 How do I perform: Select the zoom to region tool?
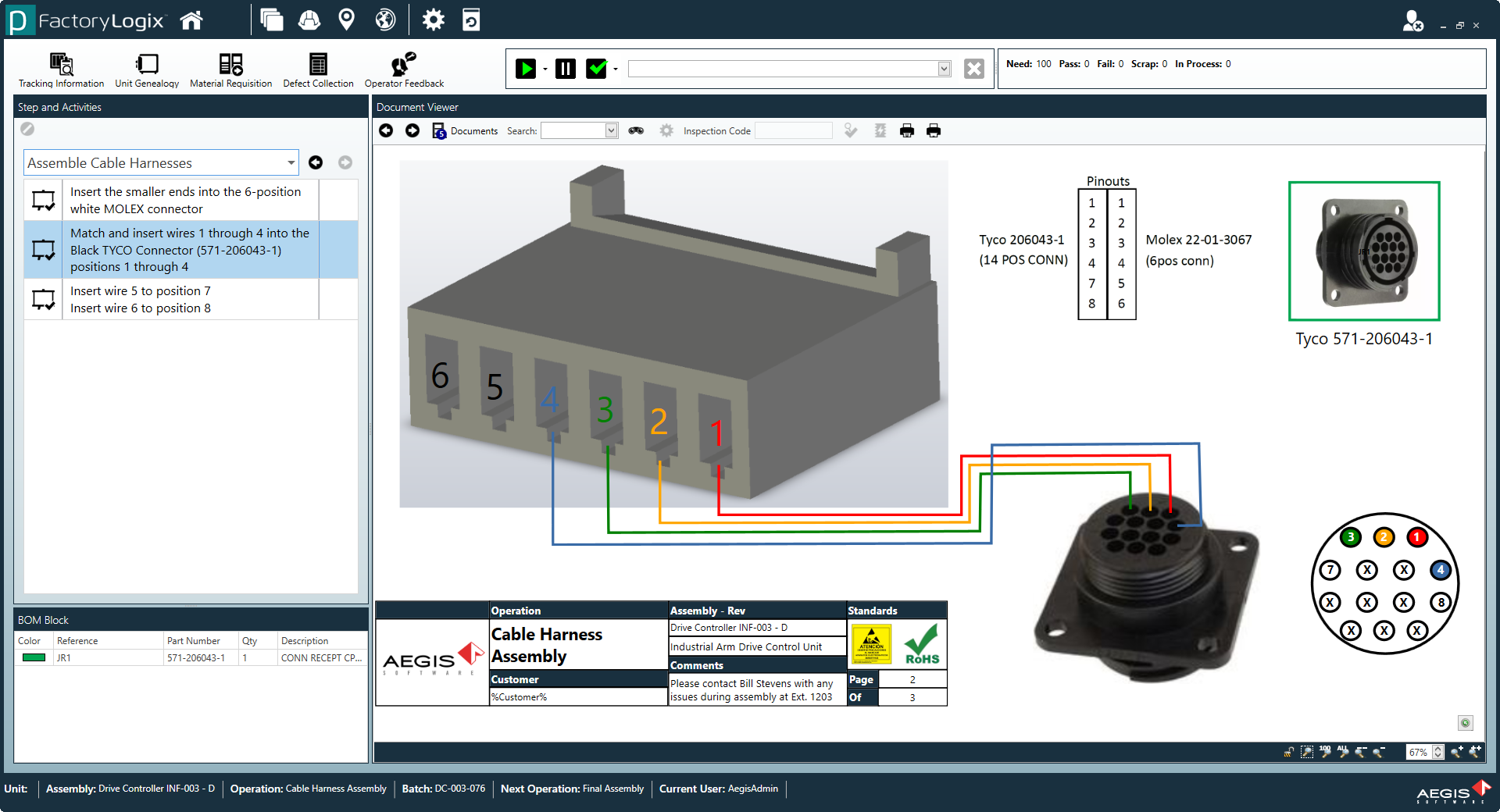pyautogui.click(x=1307, y=752)
